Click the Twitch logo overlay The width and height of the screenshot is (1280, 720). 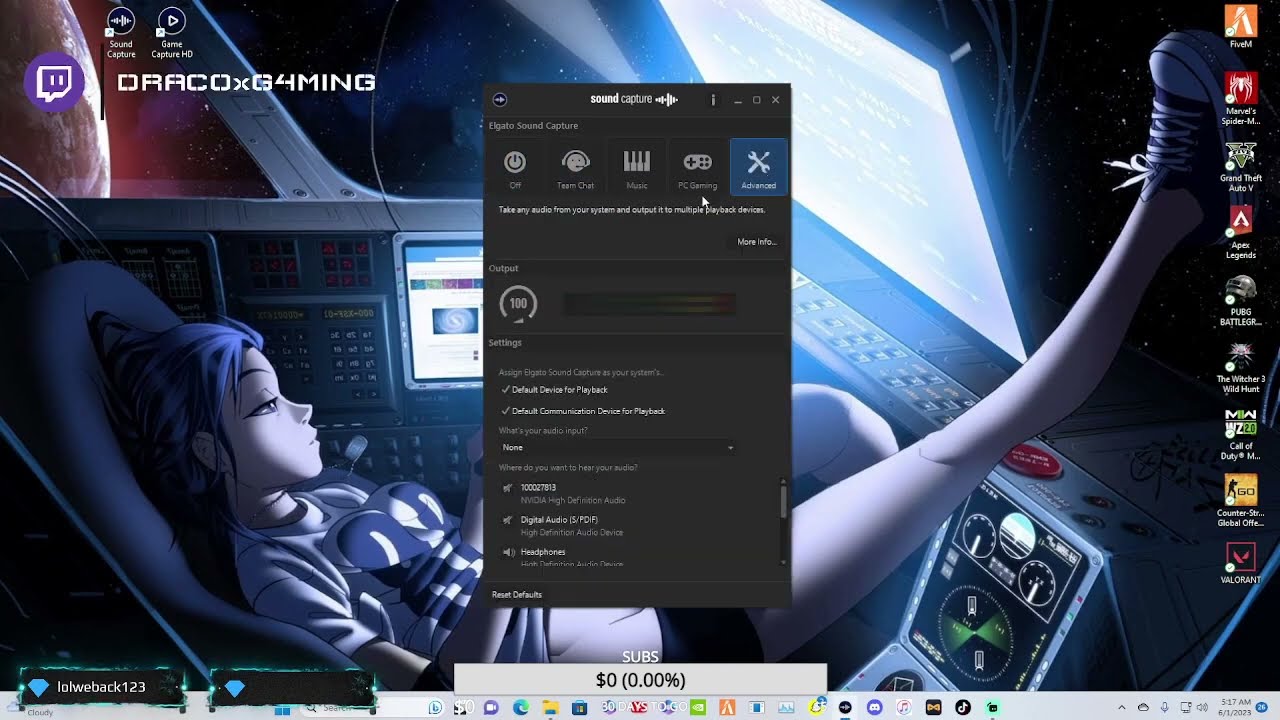[54, 82]
